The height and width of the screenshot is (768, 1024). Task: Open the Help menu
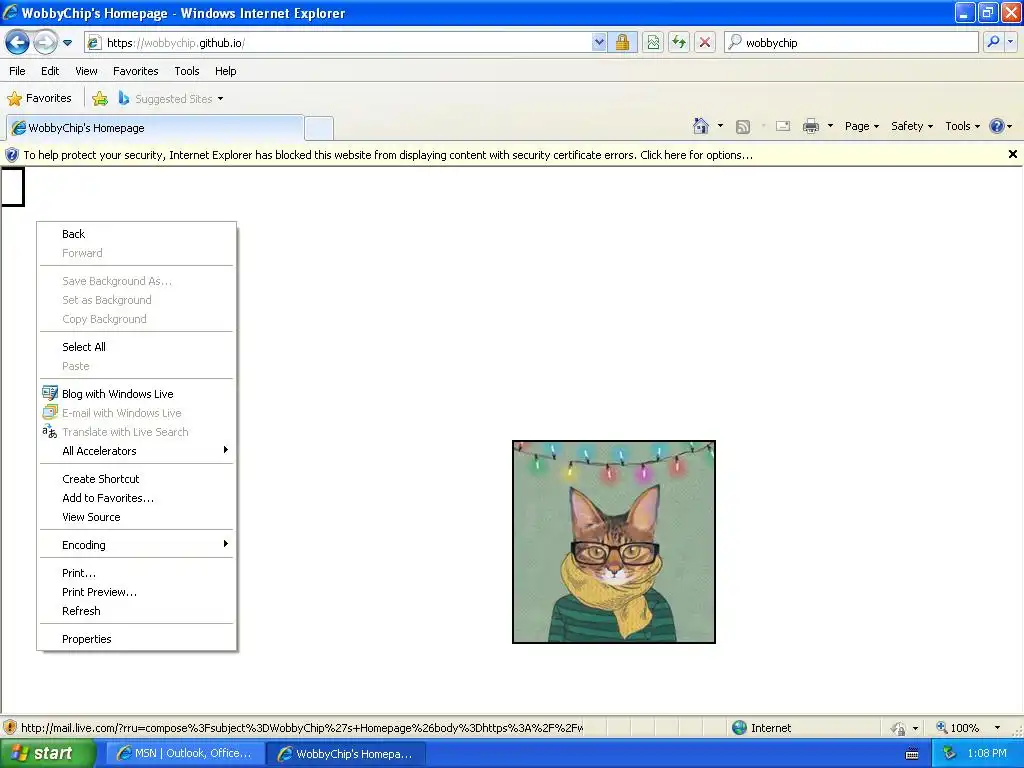225,71
